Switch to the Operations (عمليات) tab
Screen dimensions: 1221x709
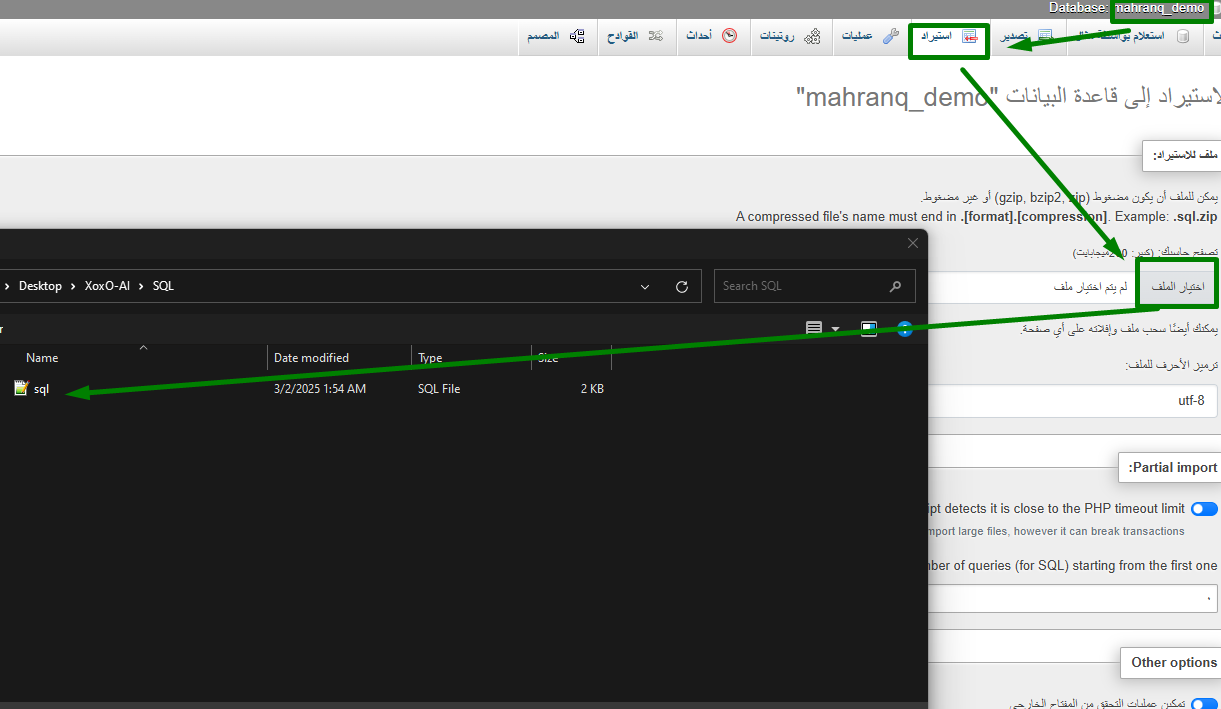[x=856, y=36]
